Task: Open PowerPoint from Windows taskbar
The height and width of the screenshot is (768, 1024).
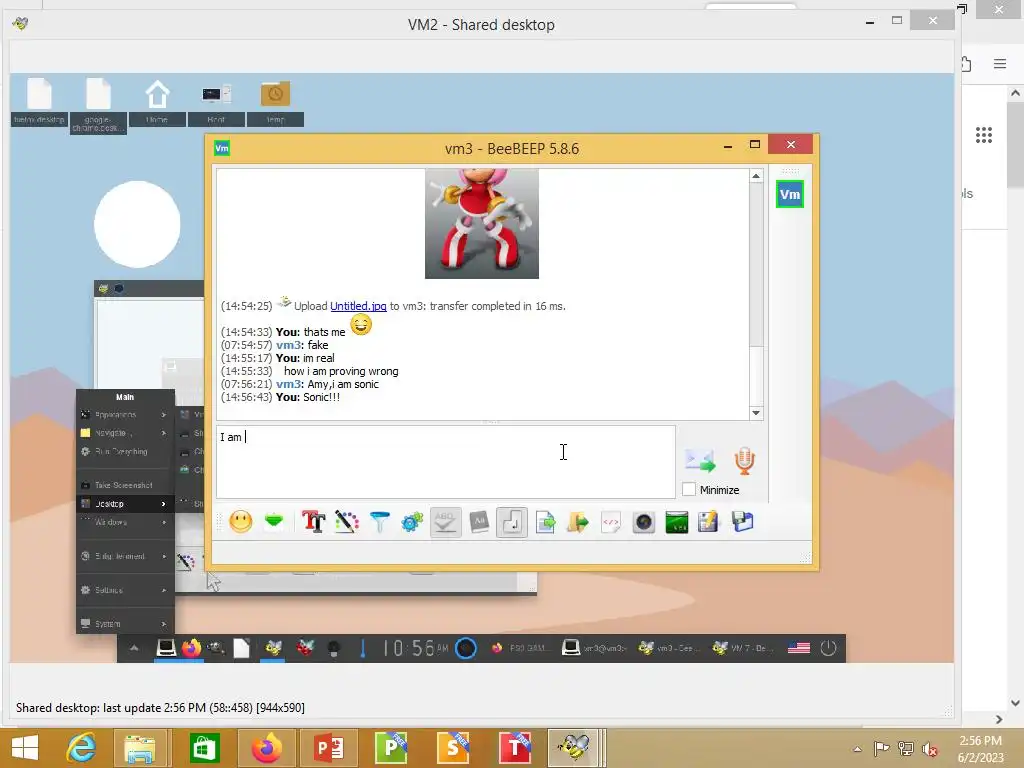Action: [x=329, y=748]
